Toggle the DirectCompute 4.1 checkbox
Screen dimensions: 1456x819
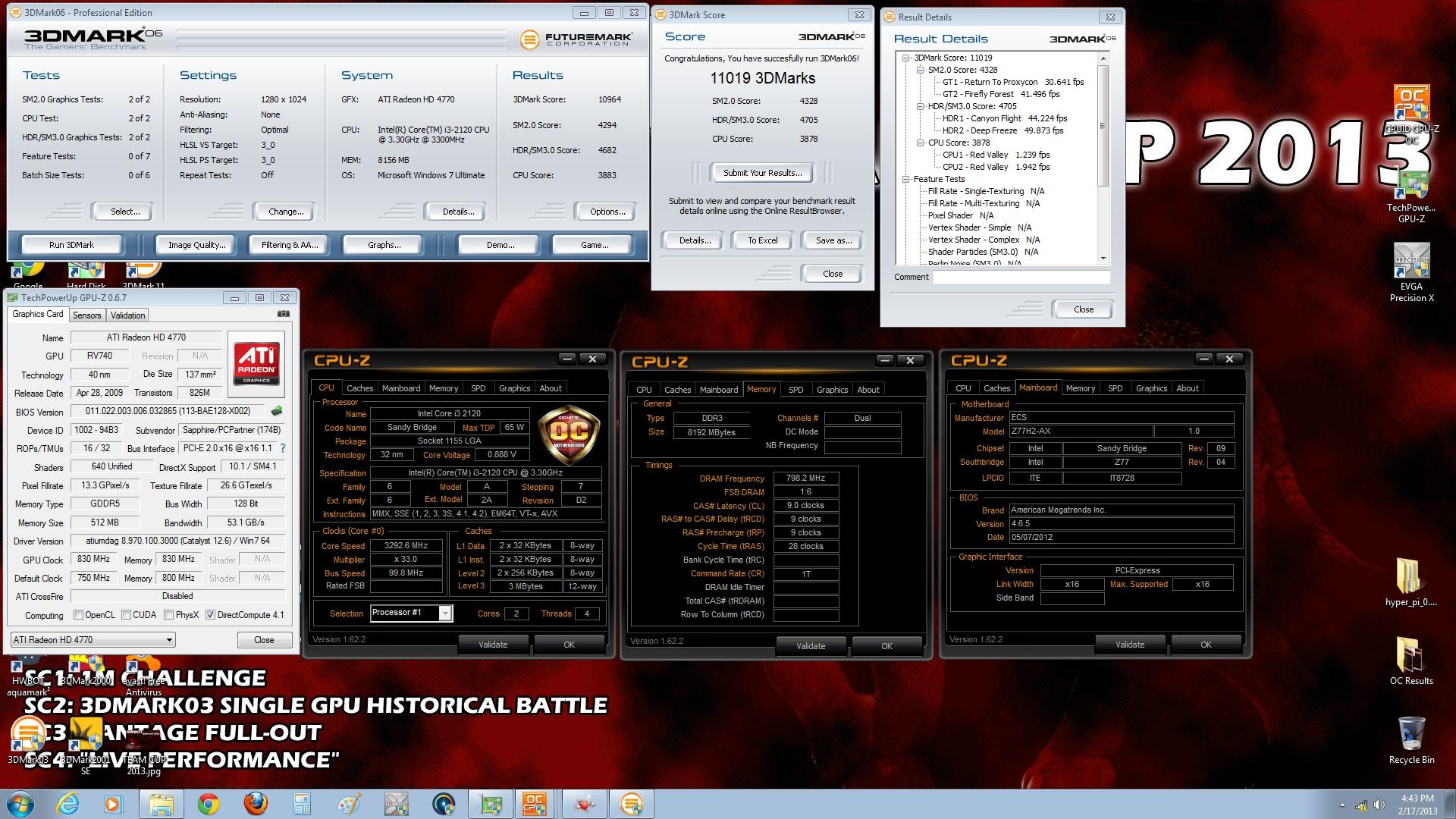tap(211, 614)
